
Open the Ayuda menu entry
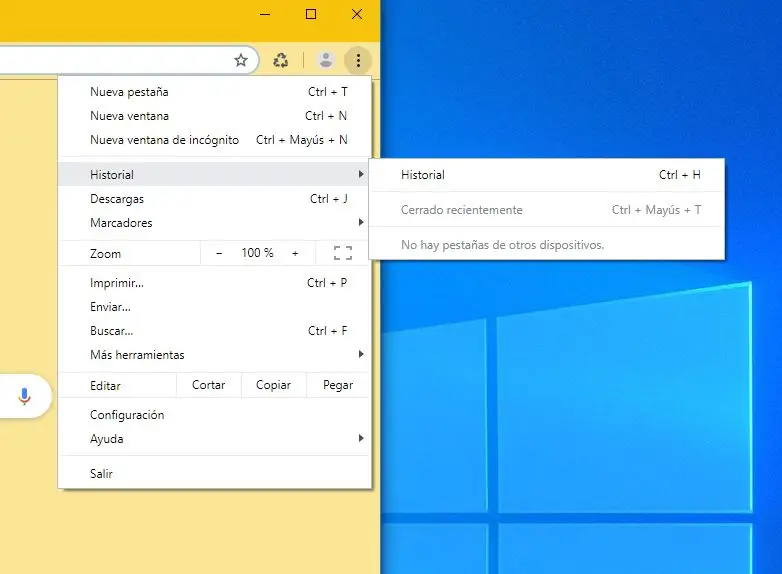coord(215,439)
